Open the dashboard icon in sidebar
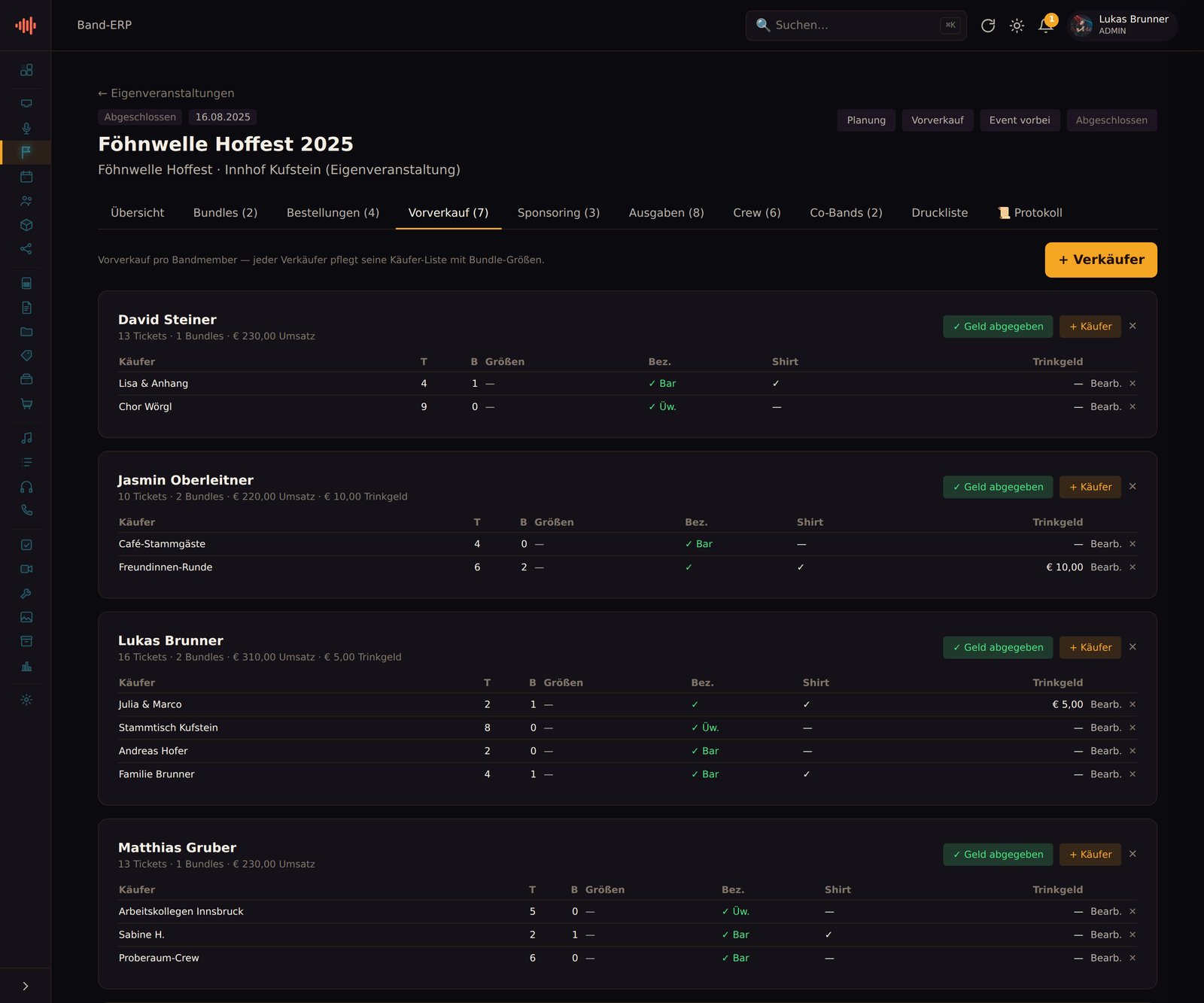The image size is (1204, 1003). tap(26, 70)
